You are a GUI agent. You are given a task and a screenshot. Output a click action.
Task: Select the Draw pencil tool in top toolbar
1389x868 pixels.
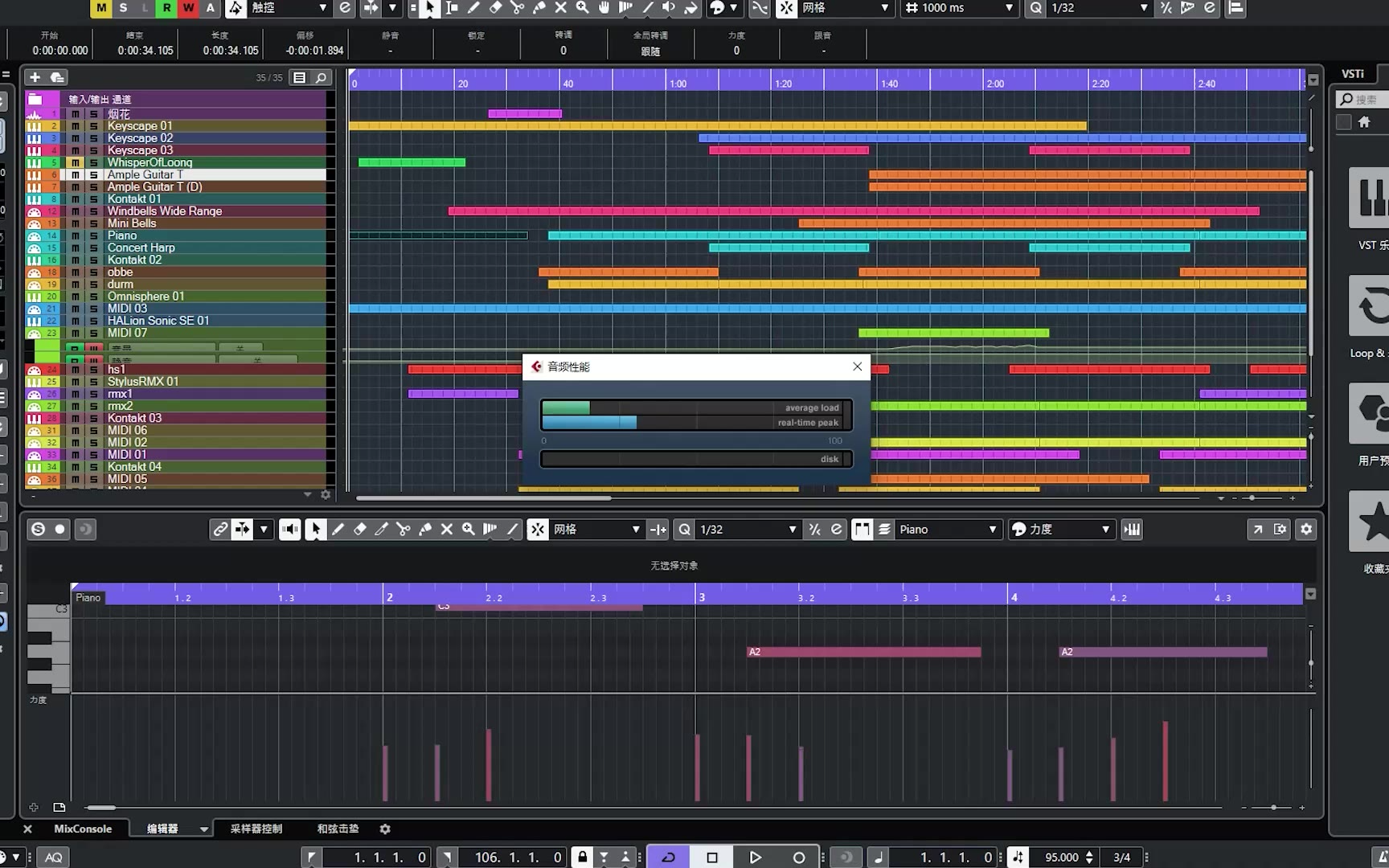[x=473, y=8]
